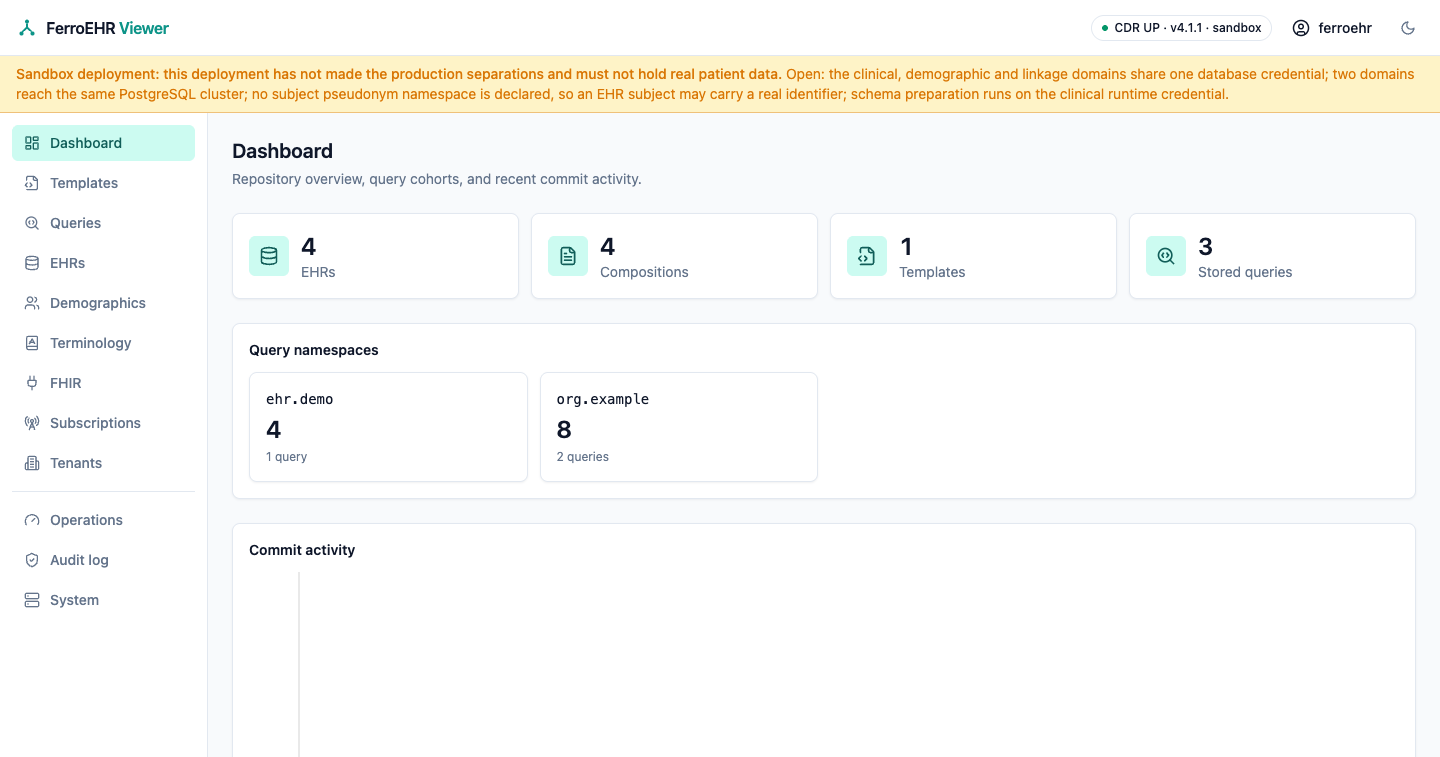Click the Templates stat card icon

point(867,256)
